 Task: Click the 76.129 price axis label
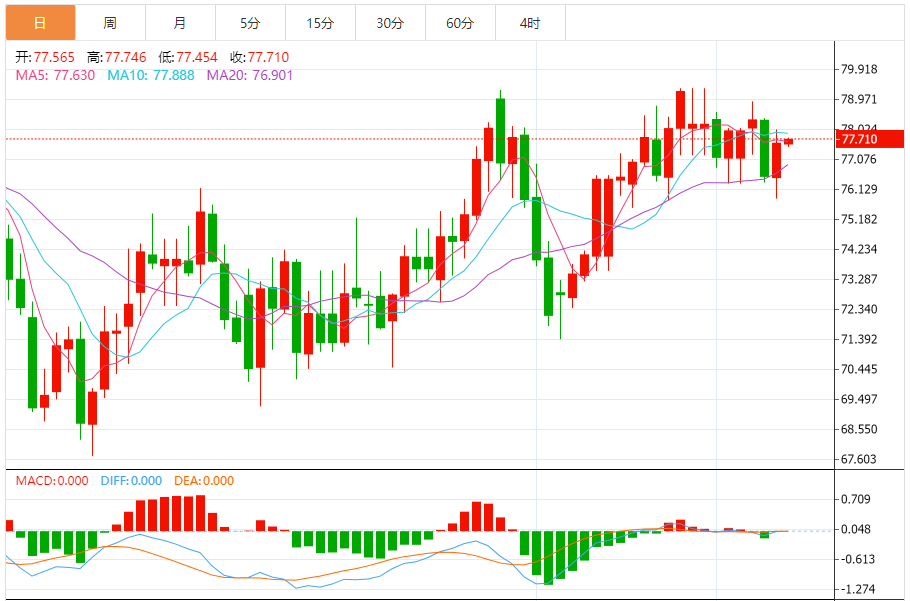859,189
